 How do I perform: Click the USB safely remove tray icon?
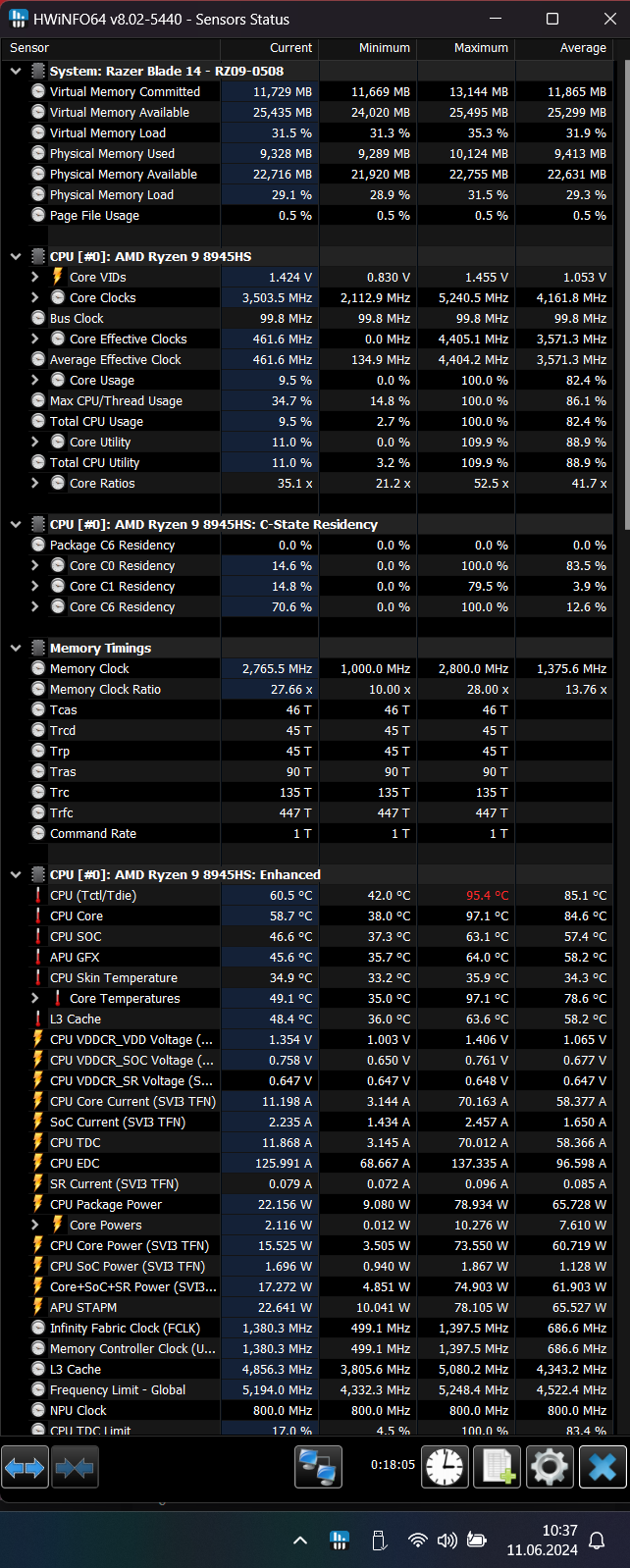(379, 1540)
